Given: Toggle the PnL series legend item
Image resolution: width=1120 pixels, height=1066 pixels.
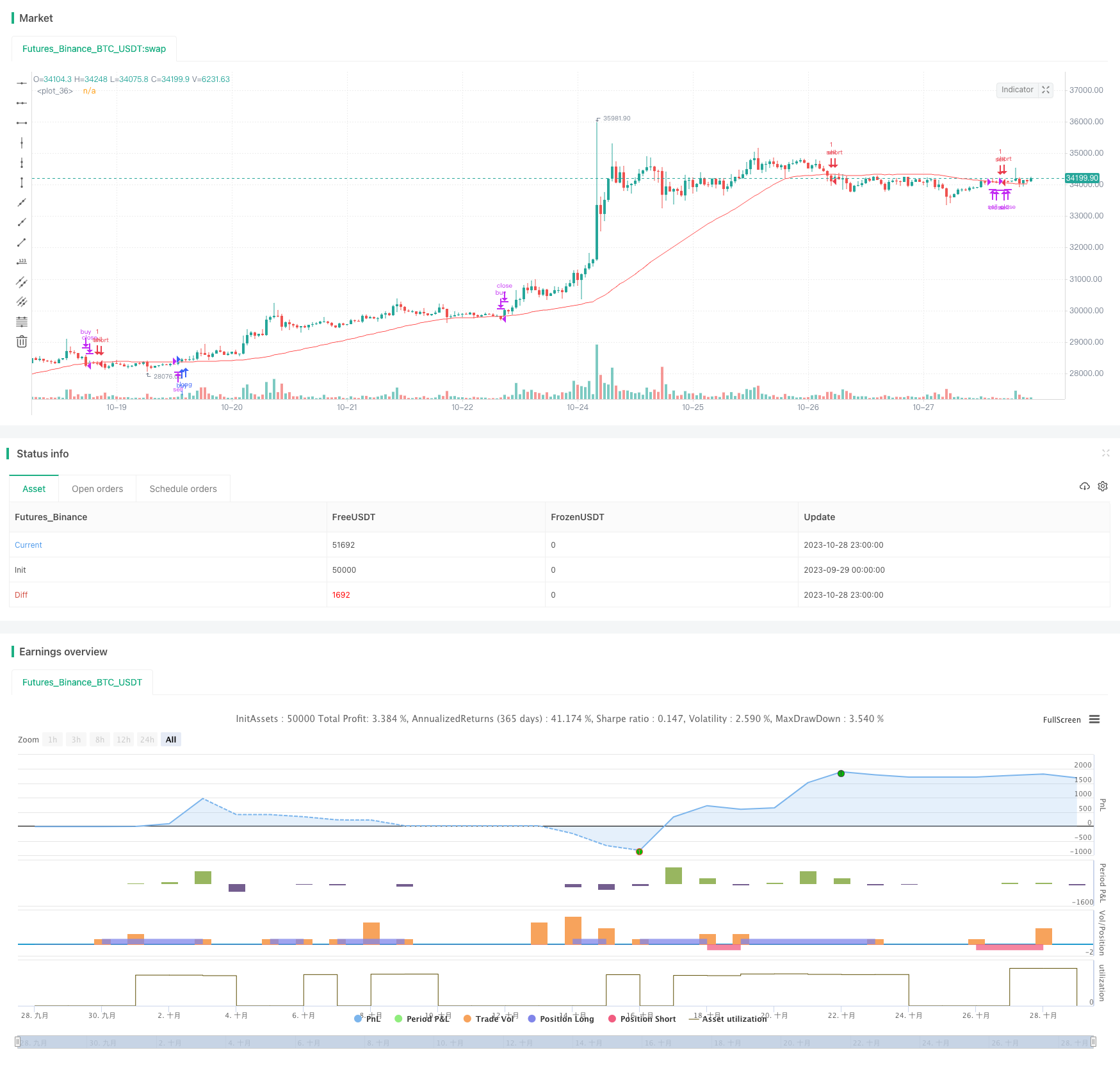Looking at the screenshot, I should (x=368, y=1019).
